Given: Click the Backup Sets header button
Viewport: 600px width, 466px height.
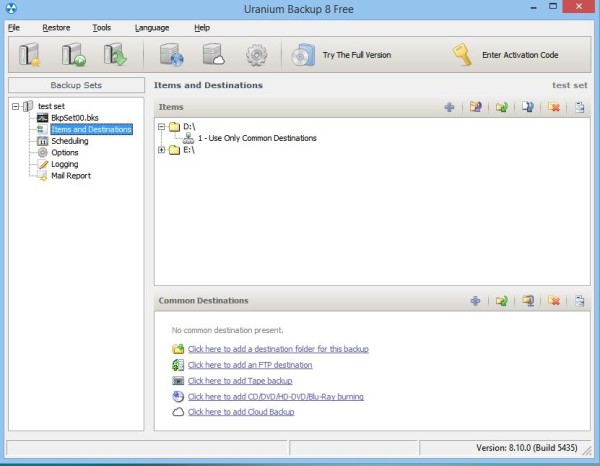Looking at the screenshot, I should pos(76,85).
